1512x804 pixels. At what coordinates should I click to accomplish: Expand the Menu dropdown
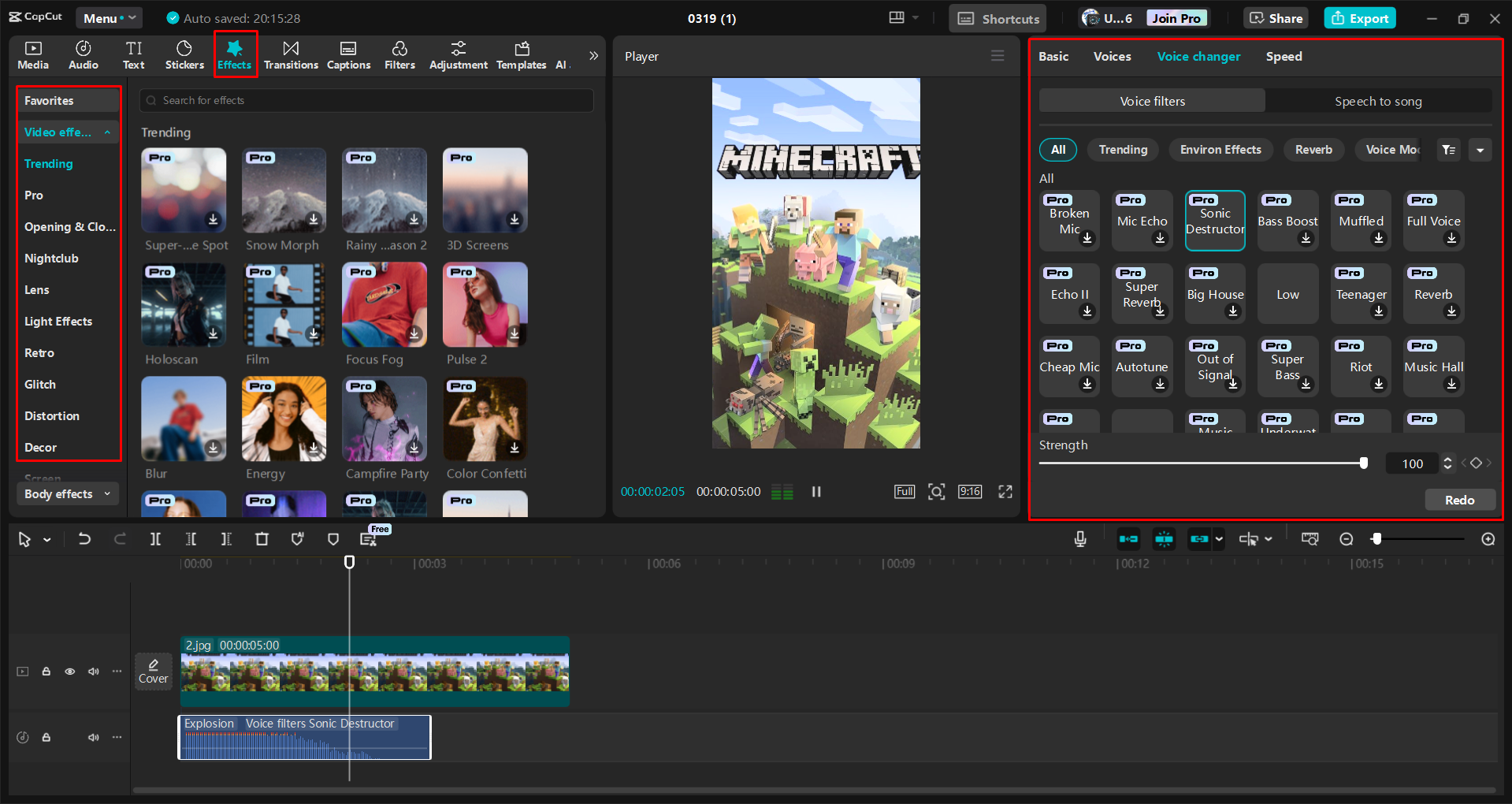109,17
